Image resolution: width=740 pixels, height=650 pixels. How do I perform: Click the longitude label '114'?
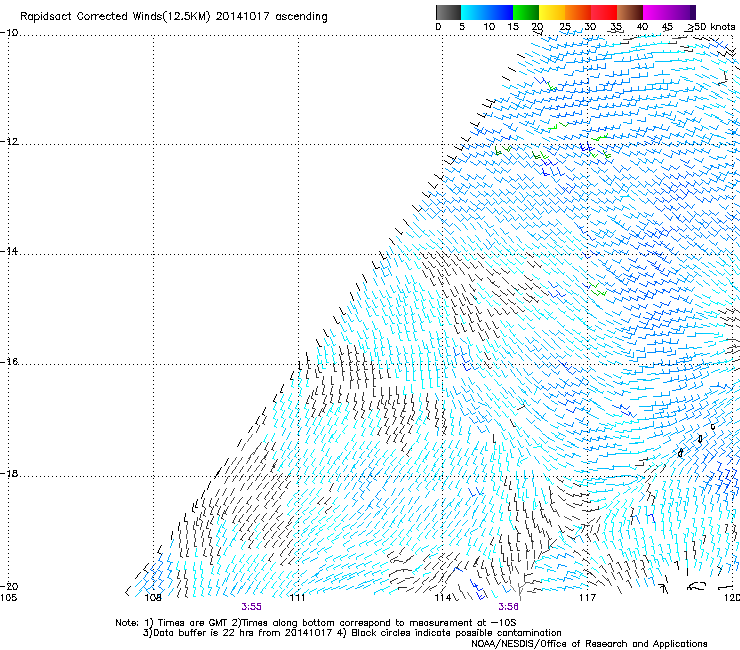[x=443, y=598]
